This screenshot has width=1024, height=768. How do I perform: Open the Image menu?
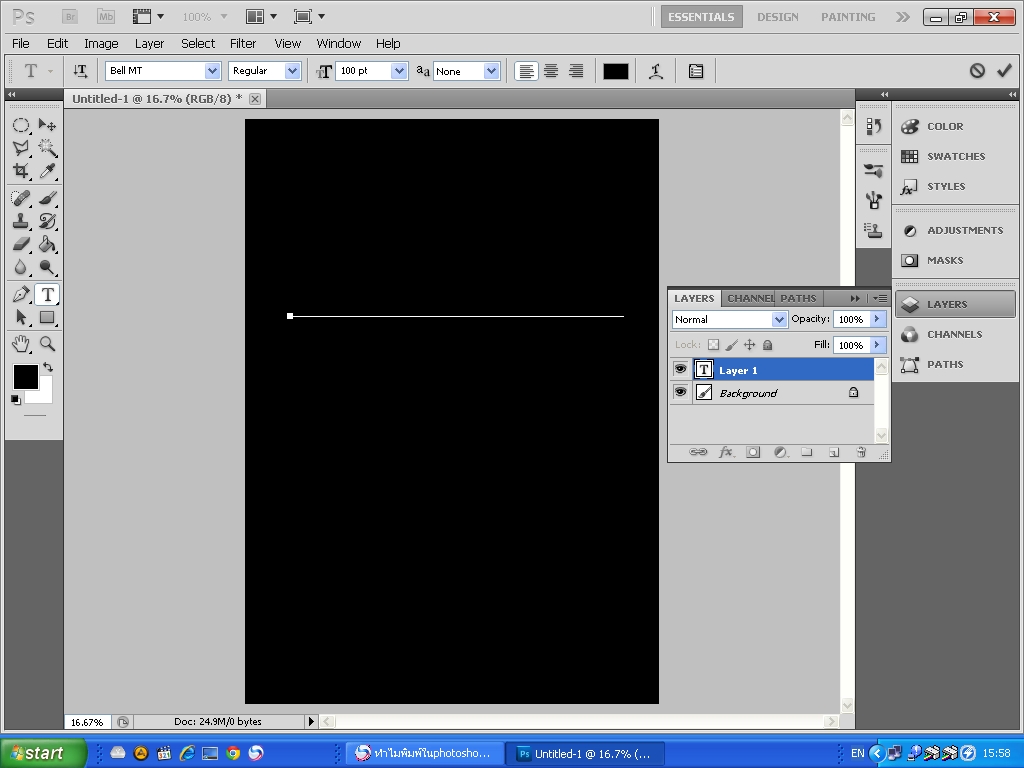tap(101, 43)
